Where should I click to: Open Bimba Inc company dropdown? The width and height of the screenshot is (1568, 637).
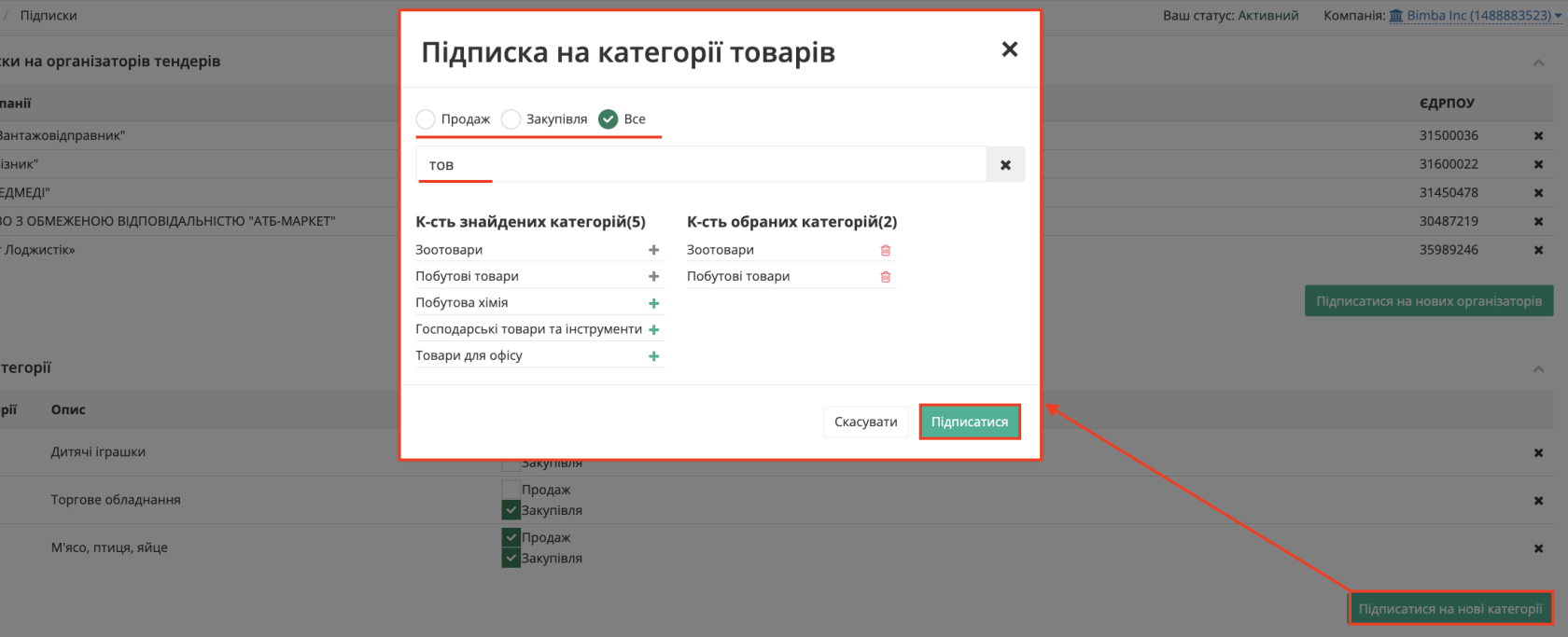[1475, 16]
